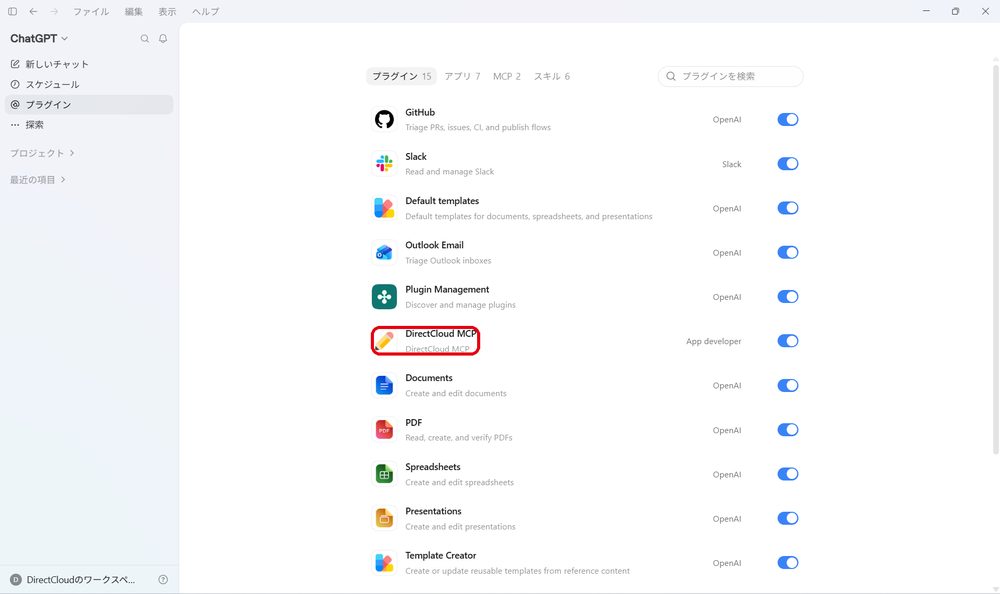1000x594 pixels.
Task: Turn off the Spreadsheets toggle
Action: pos(788,474)
